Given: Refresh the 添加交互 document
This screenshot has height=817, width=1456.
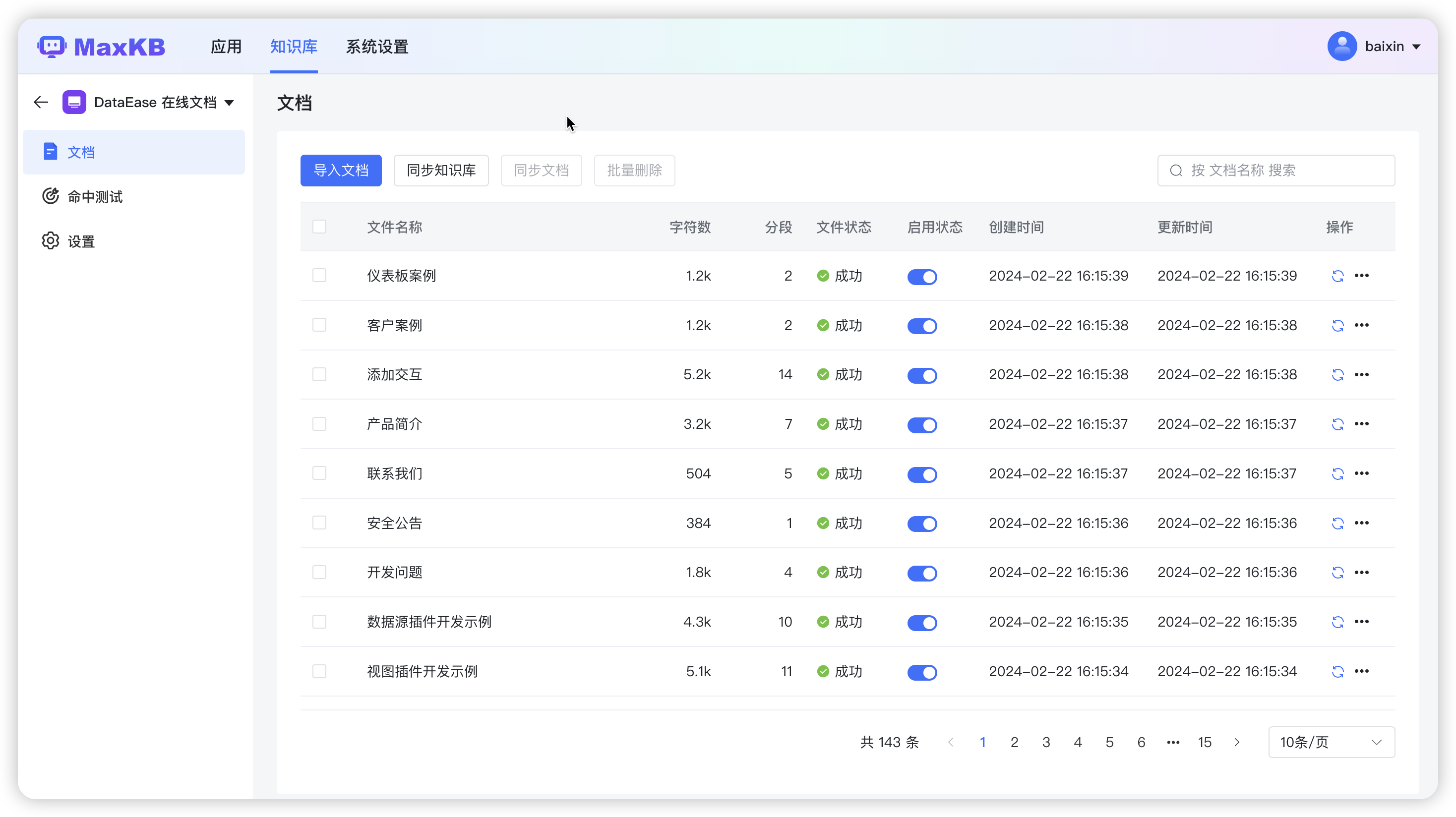Looking at the screenshot, I should [x=1337, y=375].
